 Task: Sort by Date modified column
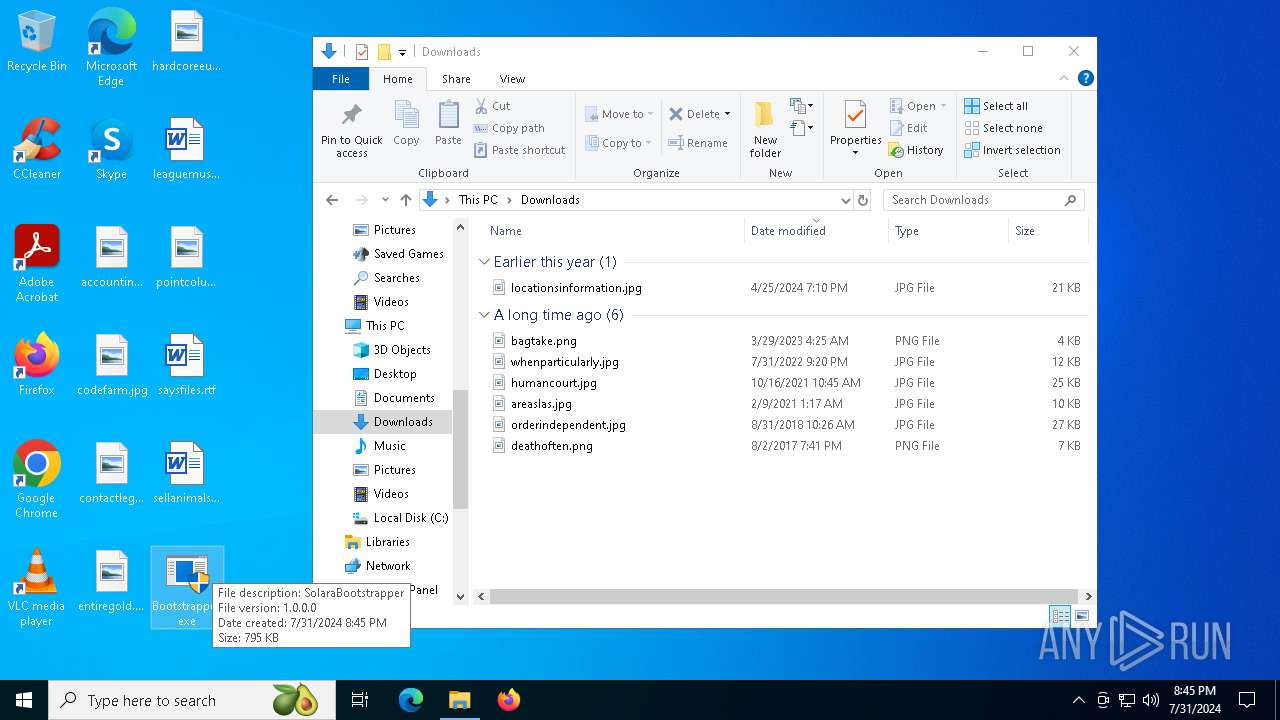[788, 231]
